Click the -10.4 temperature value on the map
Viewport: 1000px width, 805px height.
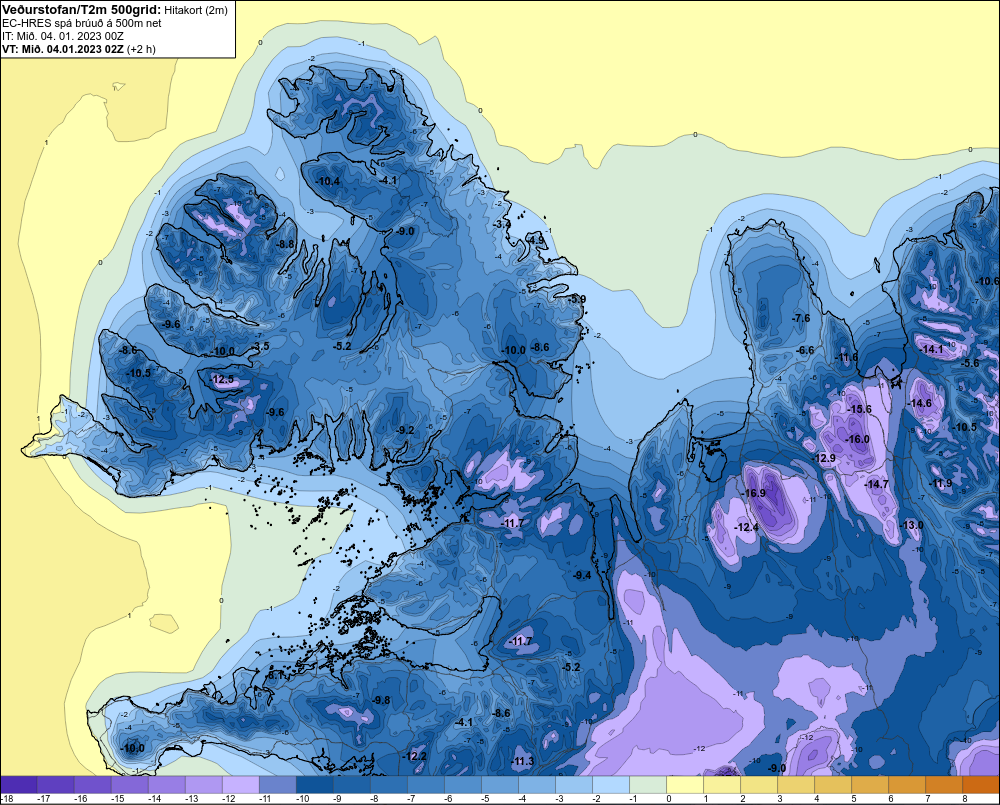pos(327,181)
